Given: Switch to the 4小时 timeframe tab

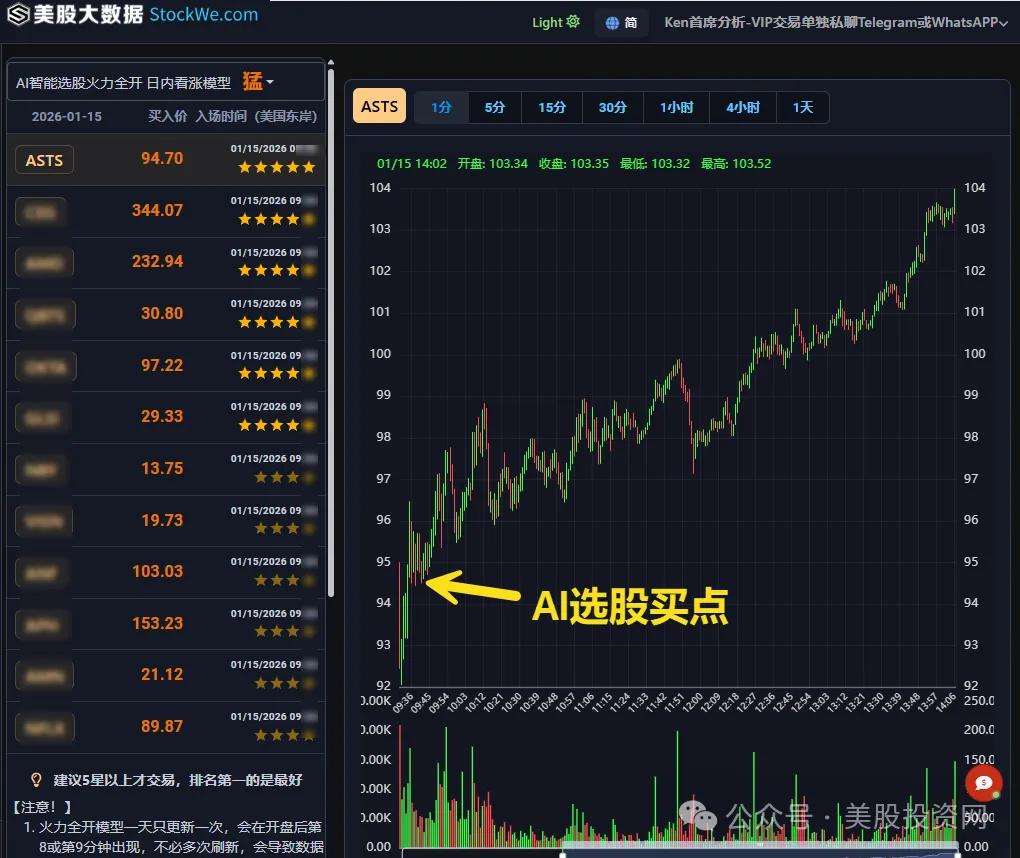Looking at the screenshot, I should tap(743, 107).
